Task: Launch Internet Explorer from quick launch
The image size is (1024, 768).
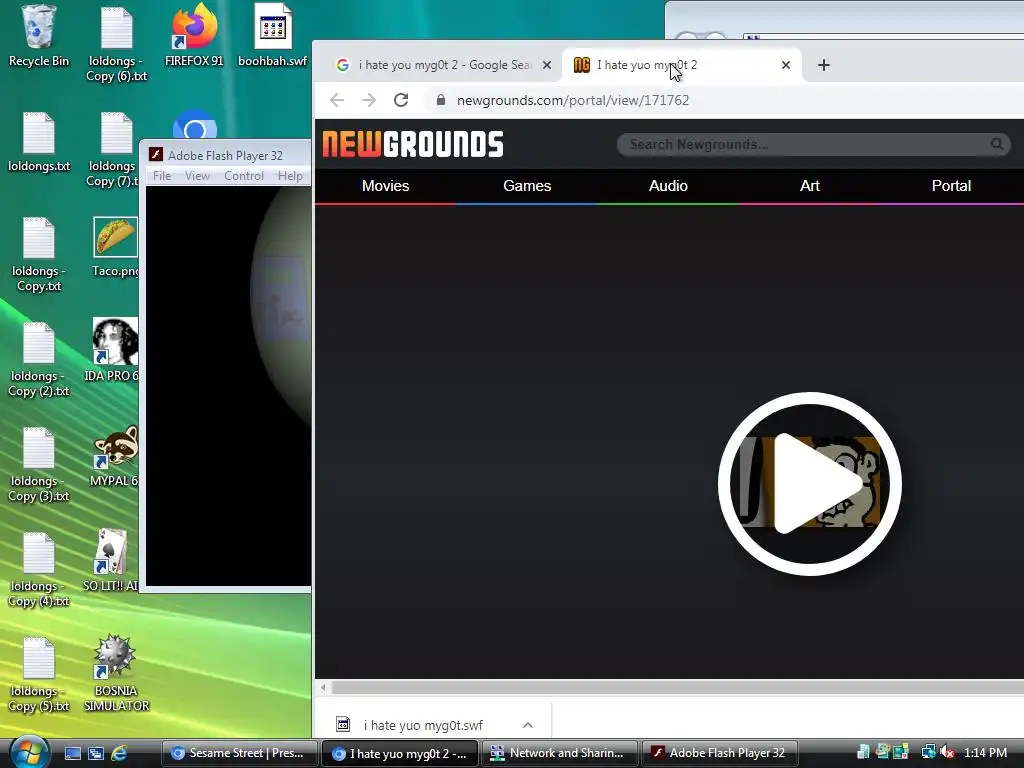Action: coord(119,753)
